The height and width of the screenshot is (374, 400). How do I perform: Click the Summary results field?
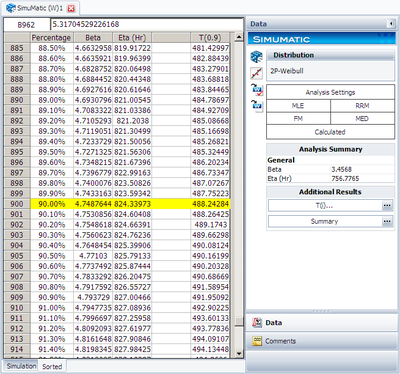coord(325,221)
